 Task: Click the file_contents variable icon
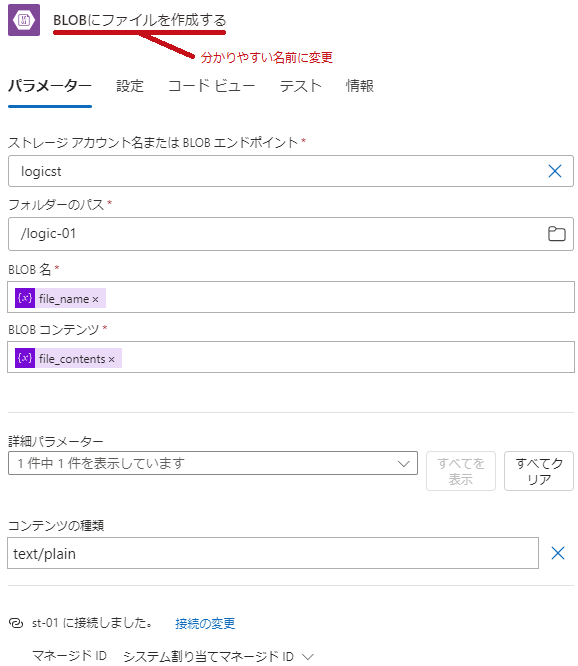point(25,358)
